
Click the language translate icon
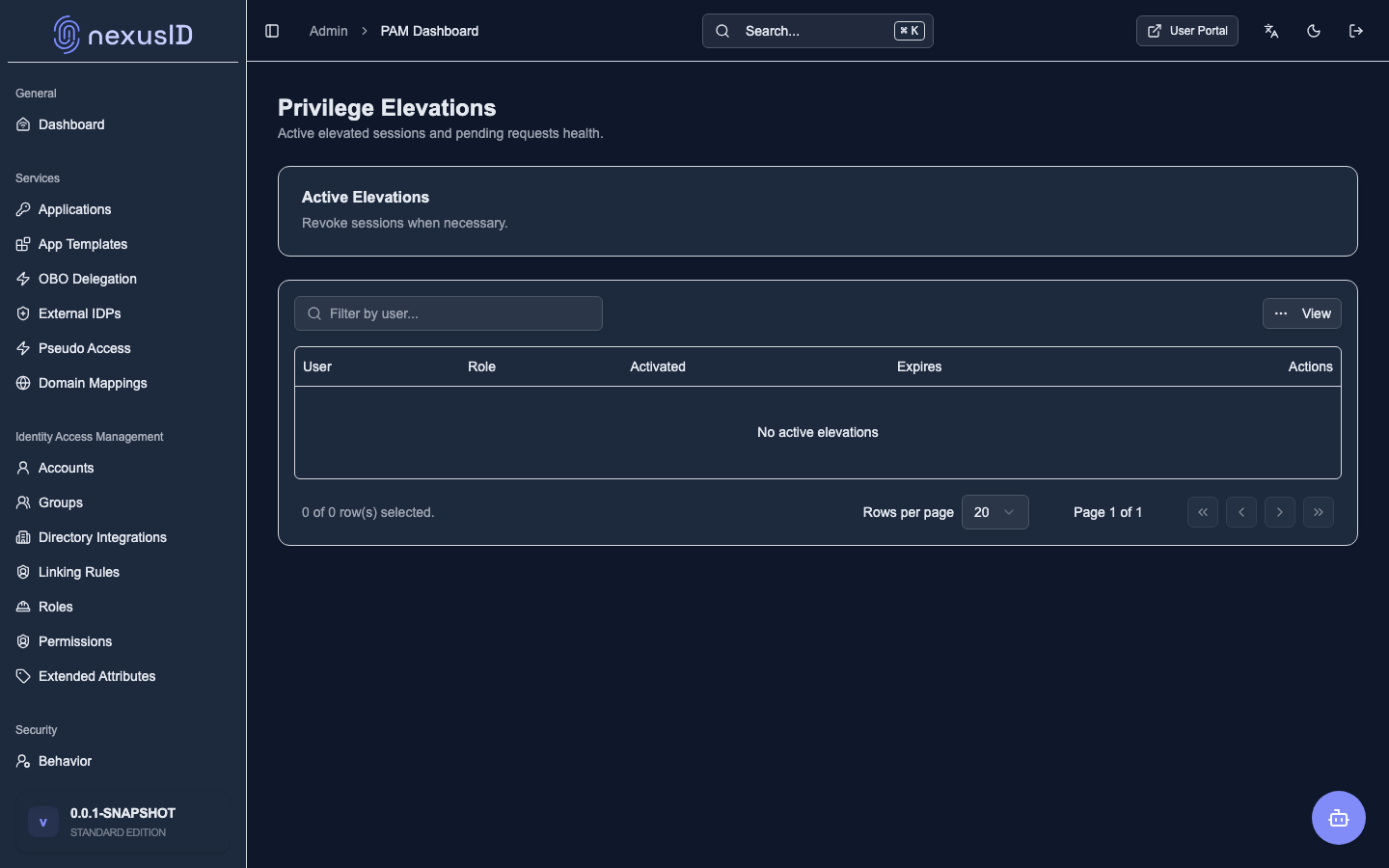pyautogui.click(x=1271, y=31)
